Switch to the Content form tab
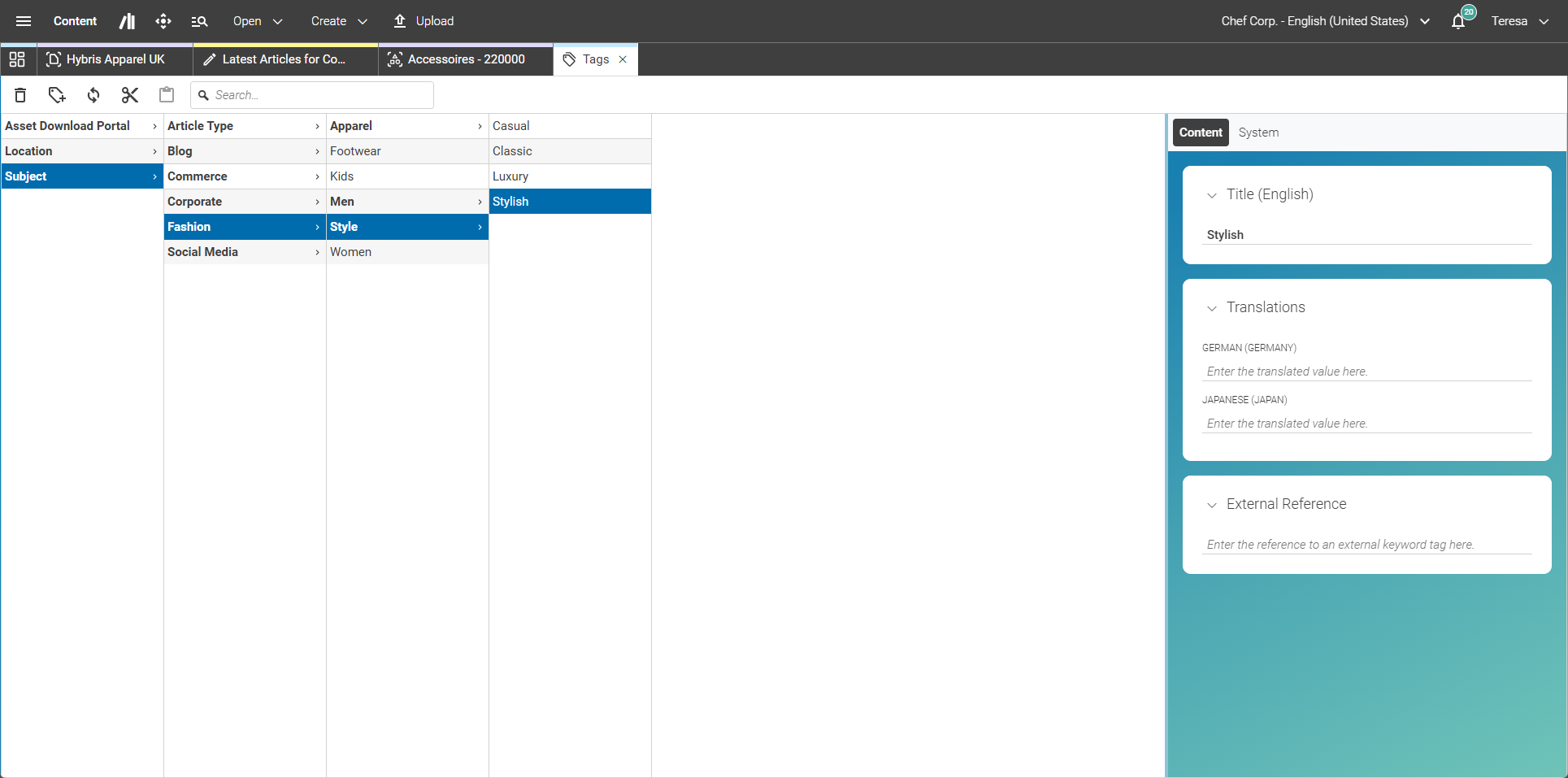The width and height of the screenshot is (1568, 778). [x=1201, y=133]
